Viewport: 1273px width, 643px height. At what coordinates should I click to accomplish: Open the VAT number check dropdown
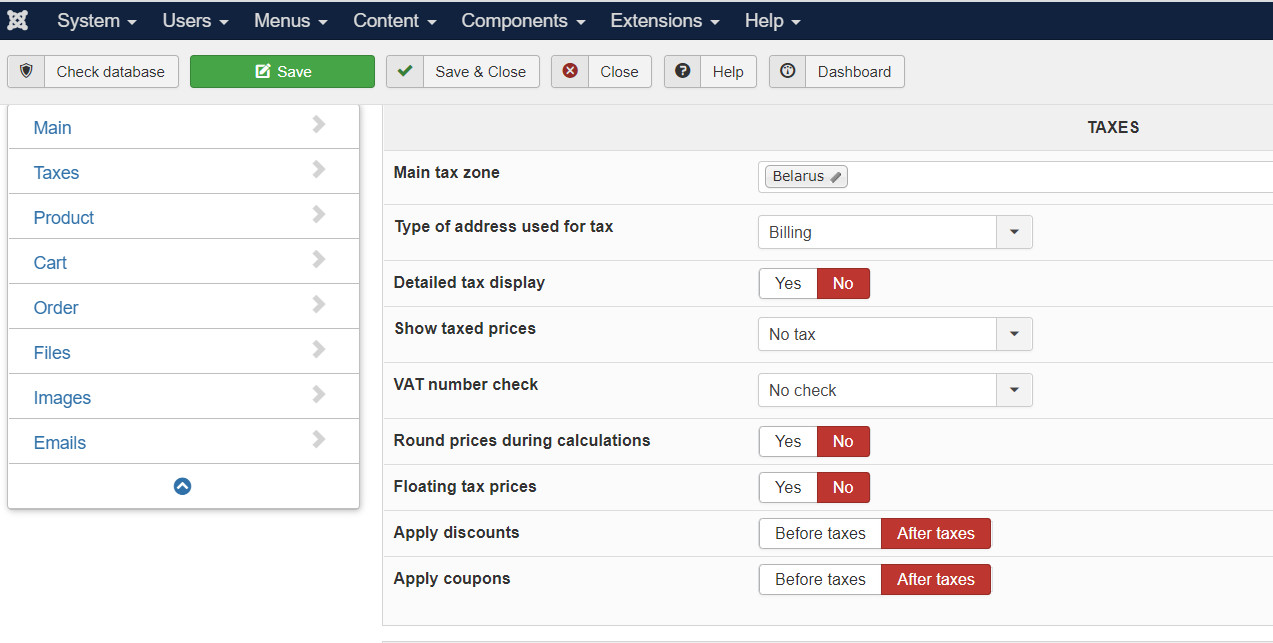tap(1014, 390)
